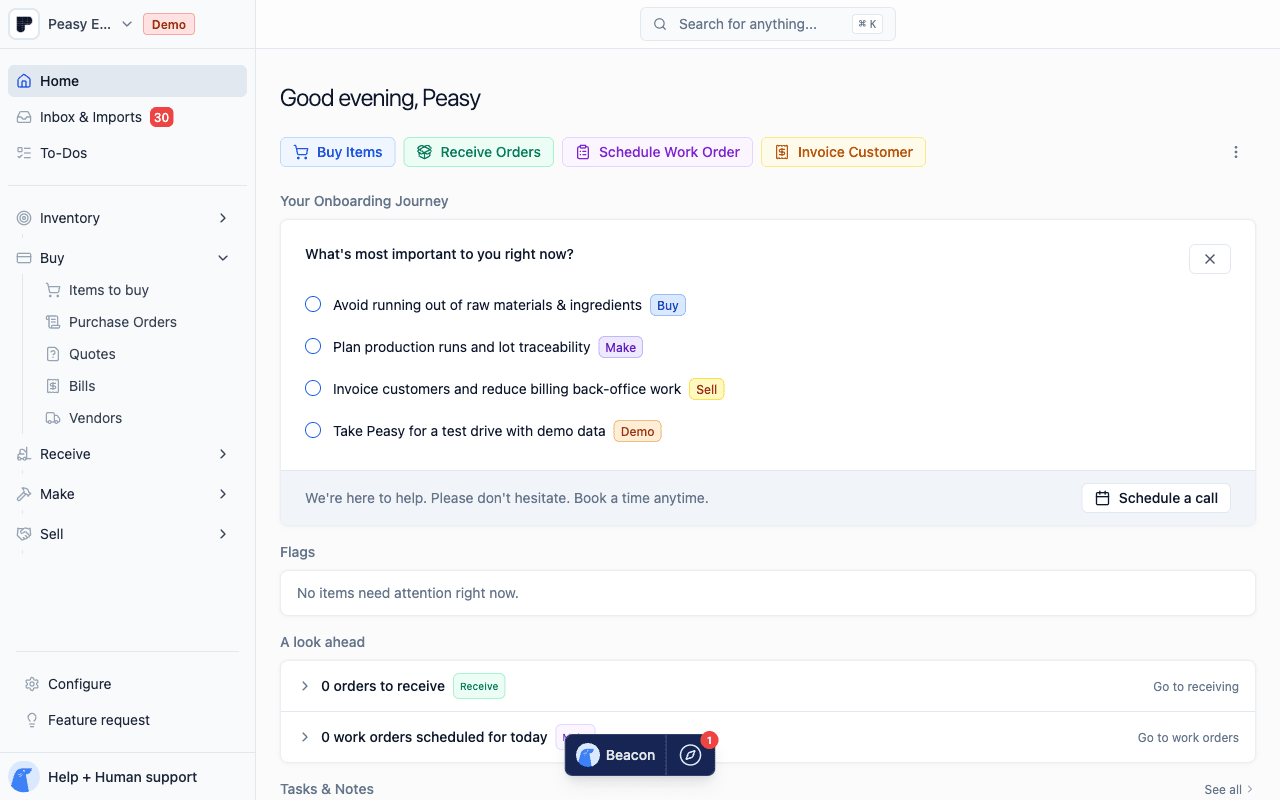Click the Home house icon

(24, 81)
